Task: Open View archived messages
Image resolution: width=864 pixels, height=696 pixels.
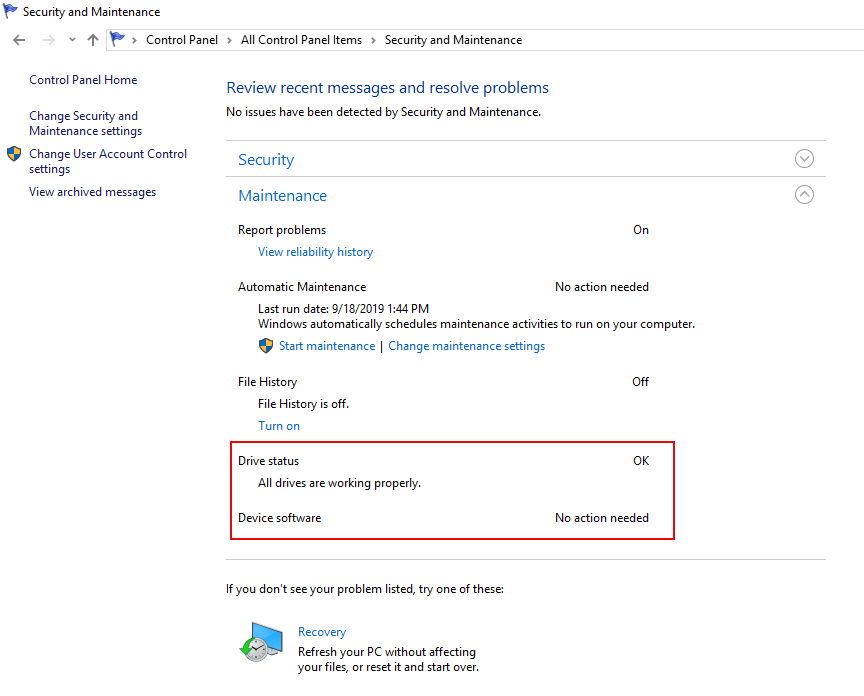Action: point(93,192)
